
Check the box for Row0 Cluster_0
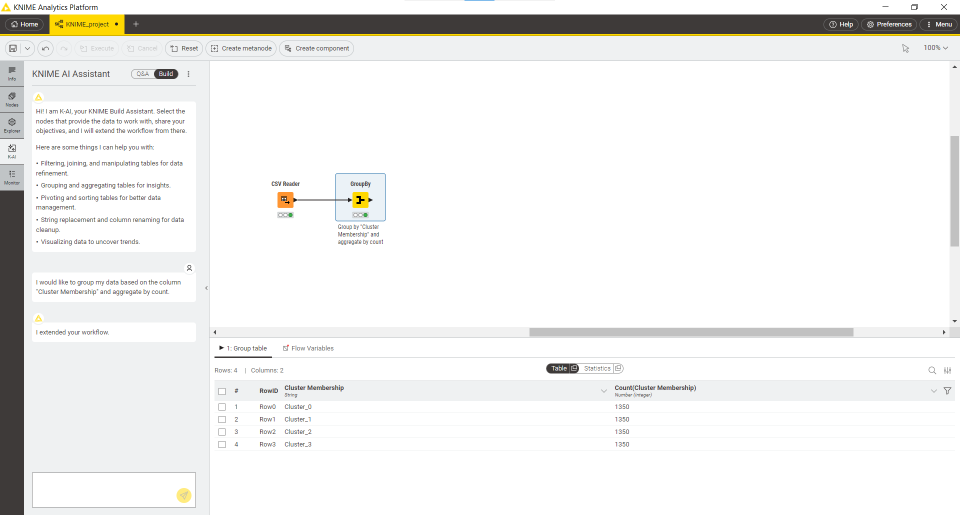pos(222,407)
